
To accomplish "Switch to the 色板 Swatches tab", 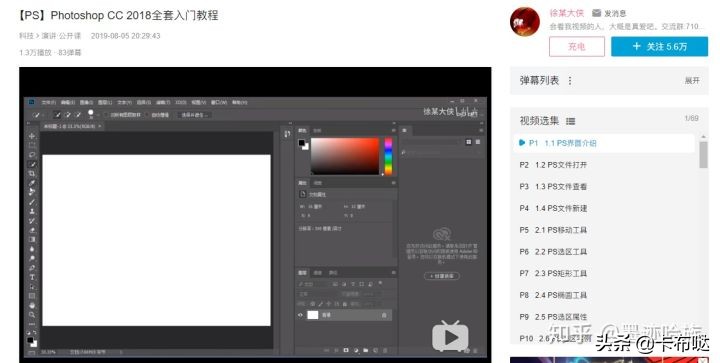I will [x=317, y=131].
